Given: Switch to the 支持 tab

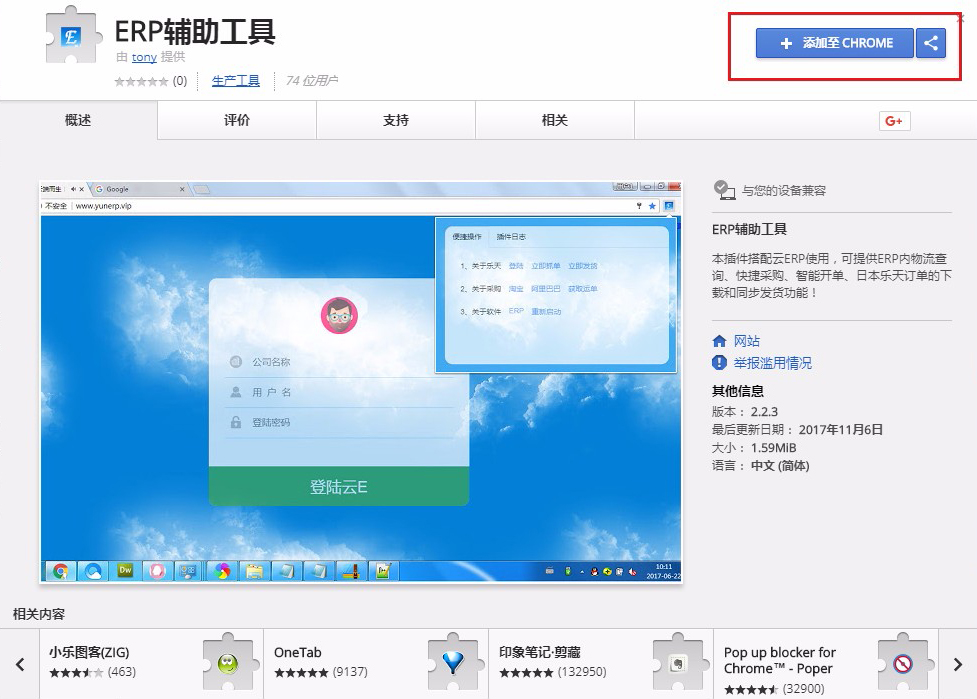Looking at the screenshot, I should point(396,120).
